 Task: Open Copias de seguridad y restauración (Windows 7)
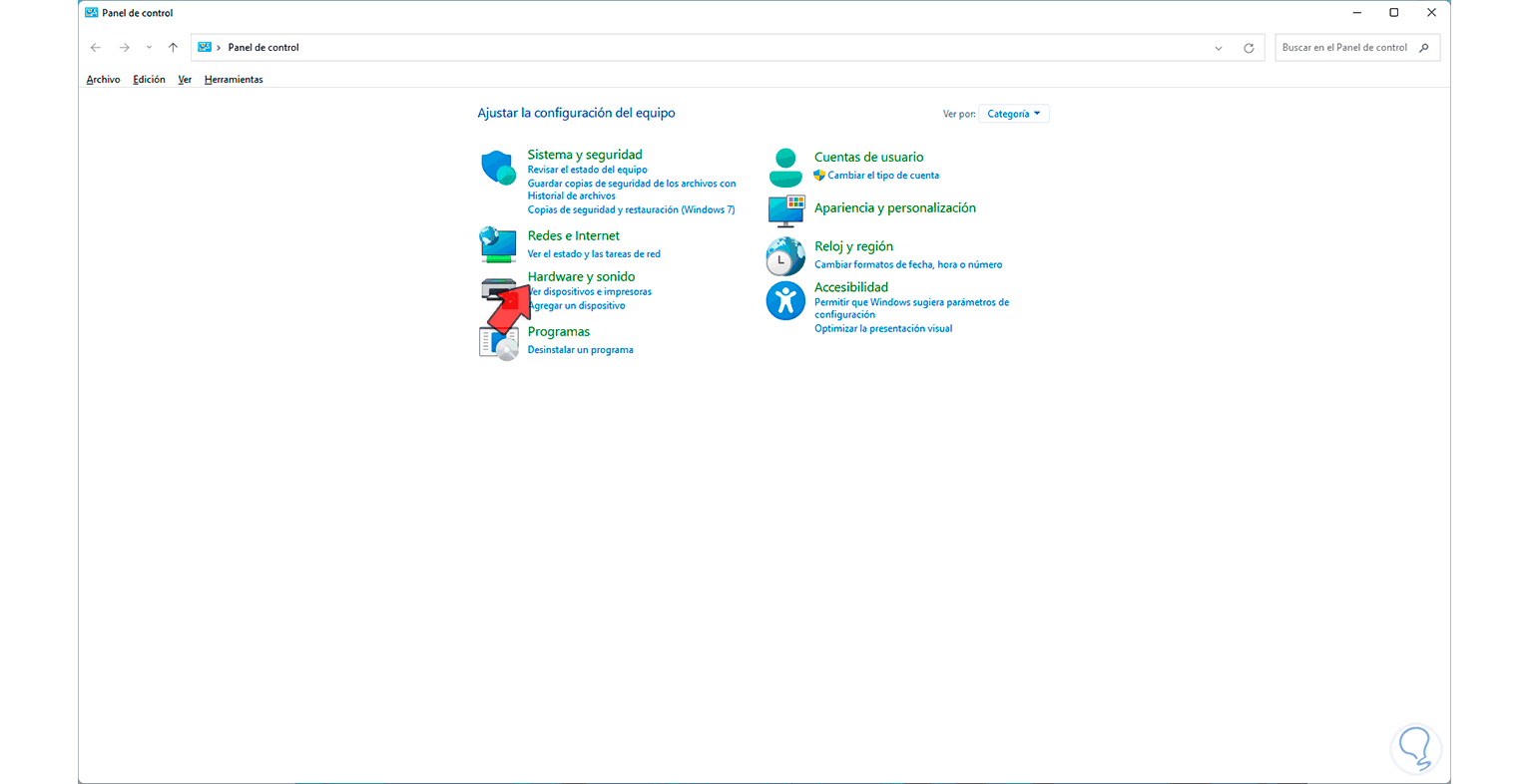631,209
